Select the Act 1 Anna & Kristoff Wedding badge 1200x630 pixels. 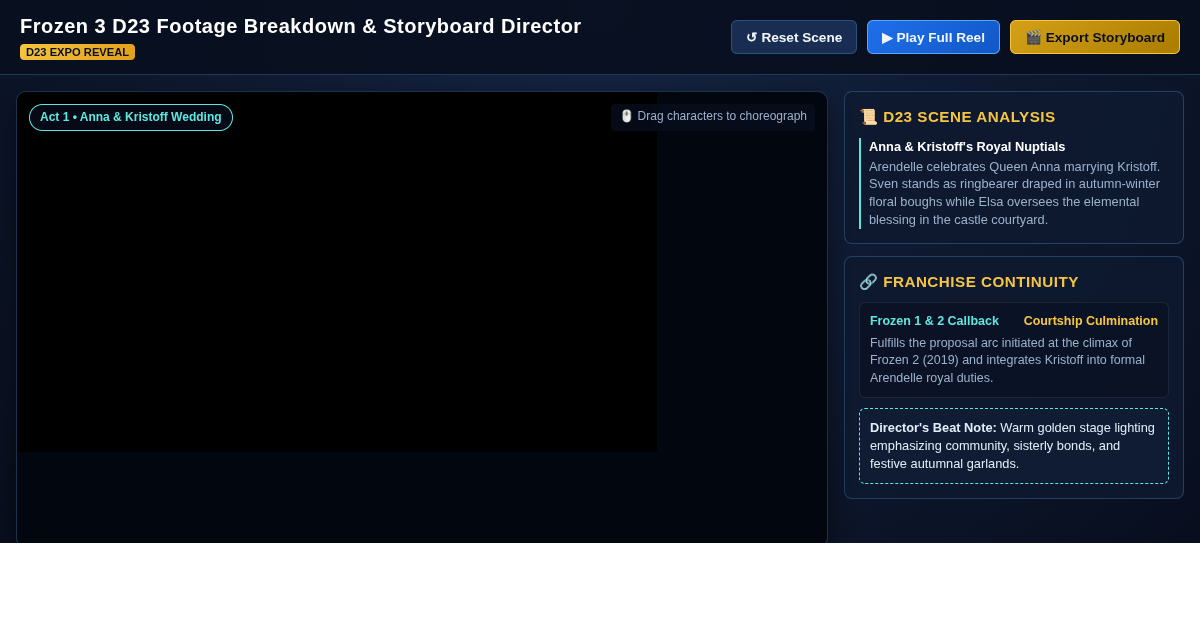tap(131, 117)
